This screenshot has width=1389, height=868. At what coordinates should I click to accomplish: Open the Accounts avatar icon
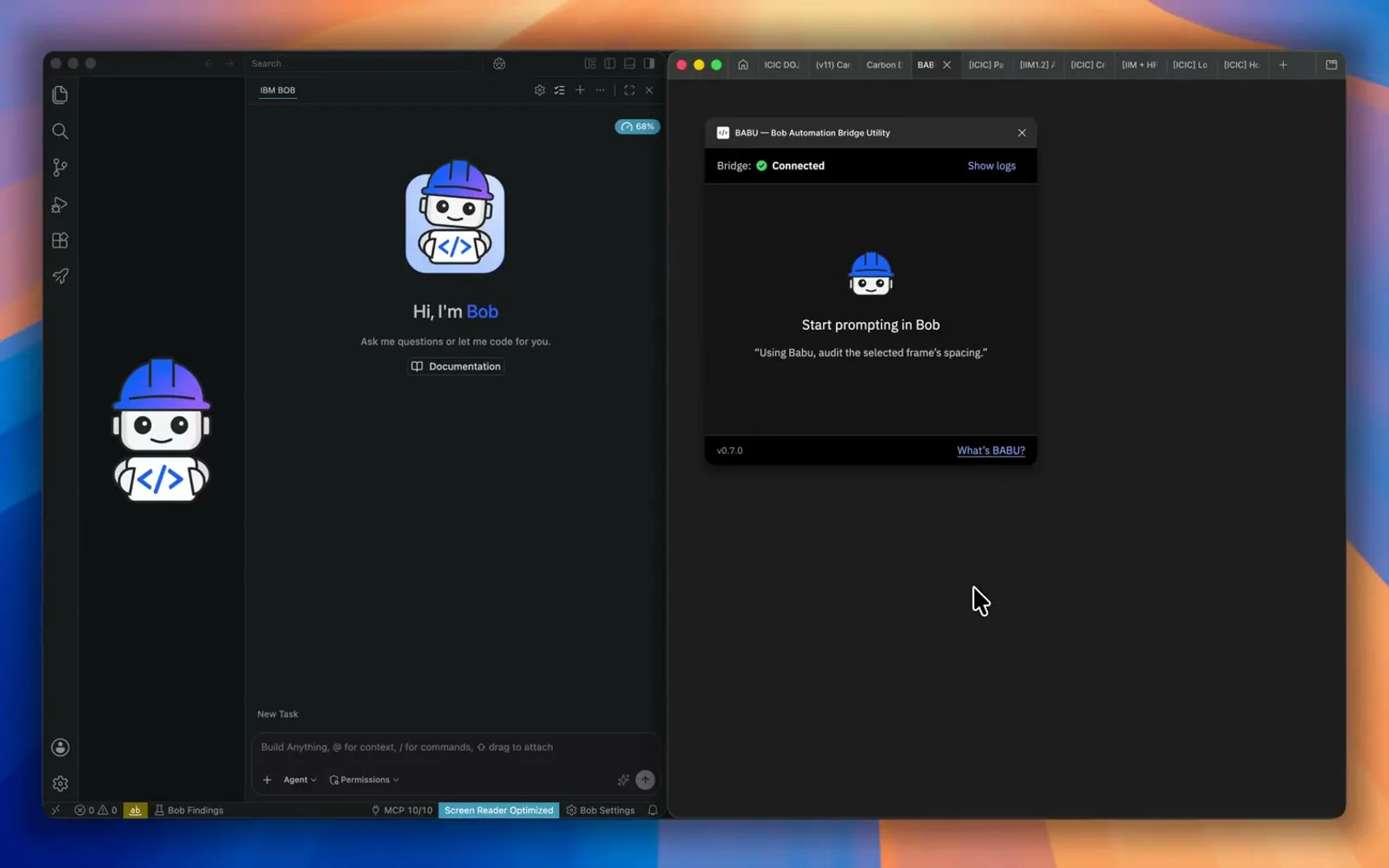[60, 747]
